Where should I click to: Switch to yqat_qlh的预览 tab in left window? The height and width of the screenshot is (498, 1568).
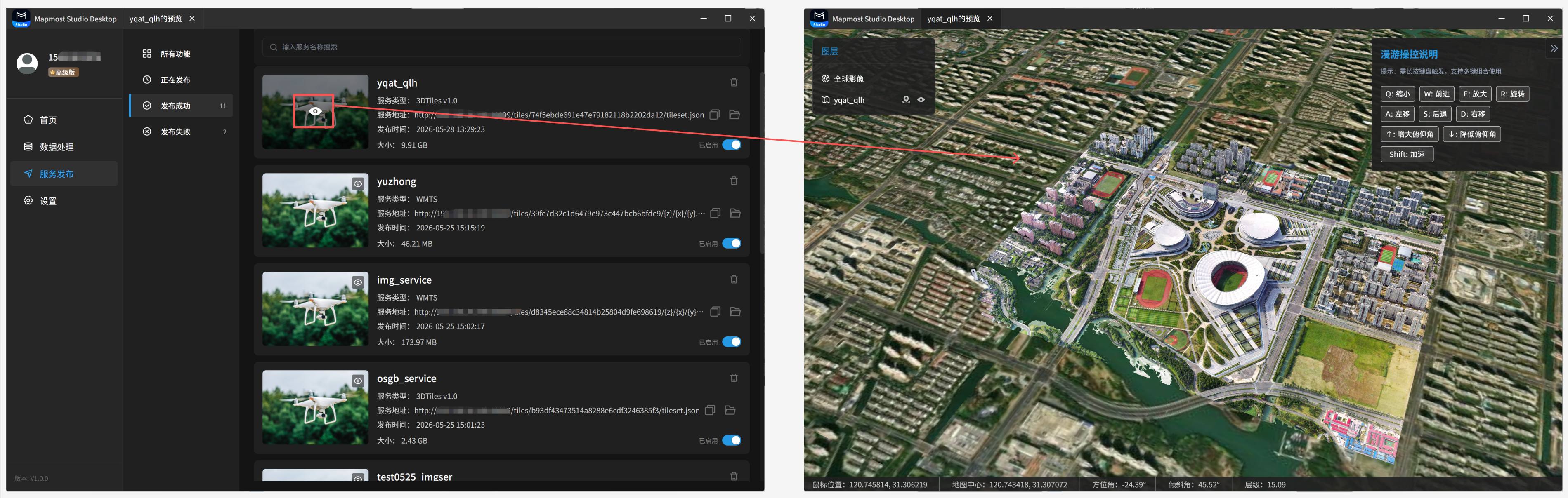156,19
